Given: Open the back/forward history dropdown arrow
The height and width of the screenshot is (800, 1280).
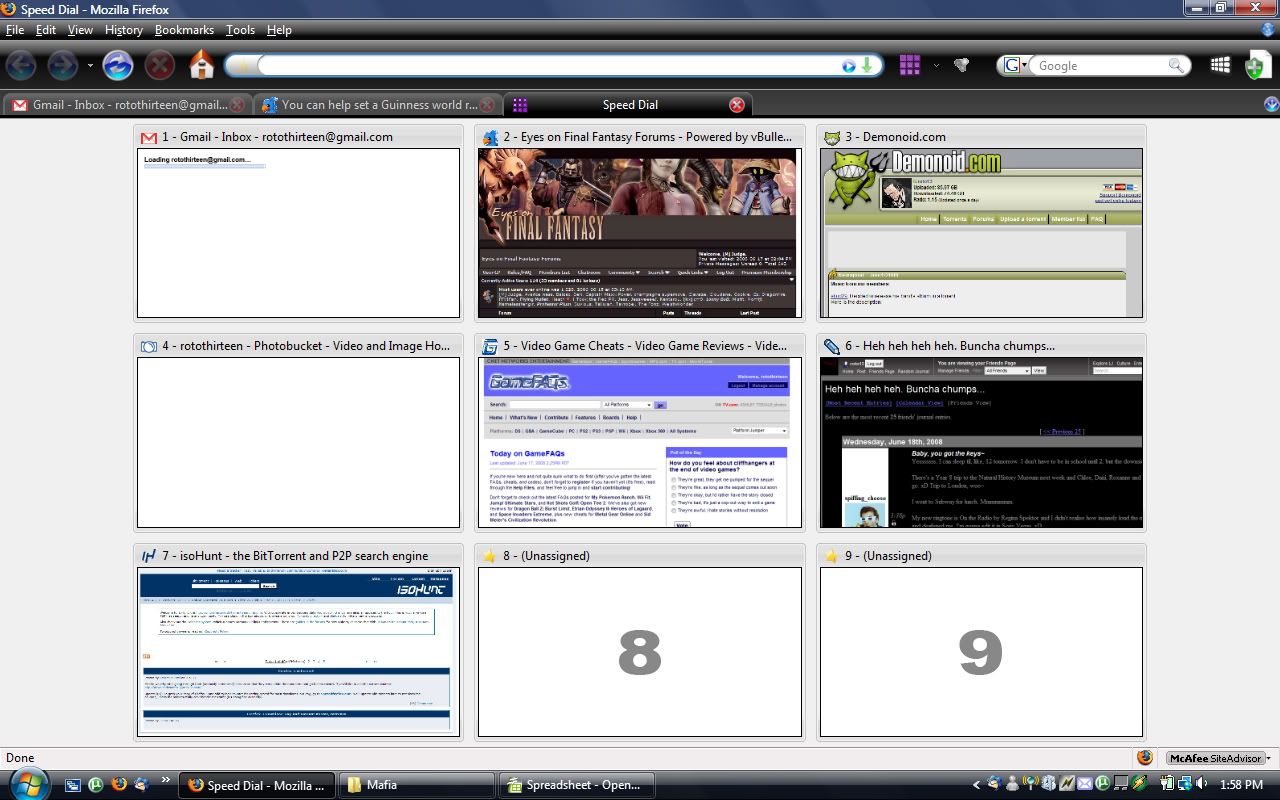Looking at the screenshot, I should 90,66.
